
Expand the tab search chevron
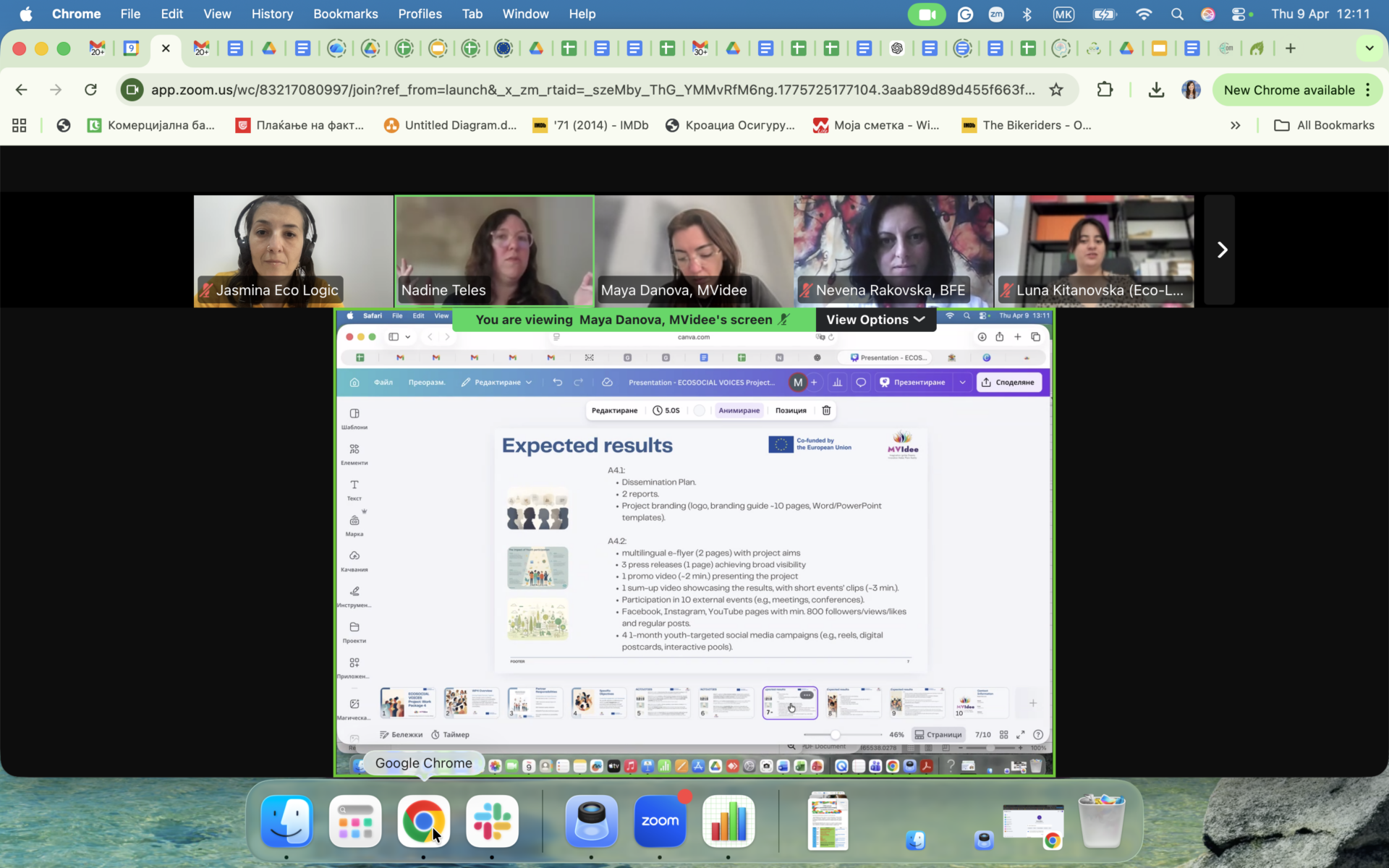1369,48
